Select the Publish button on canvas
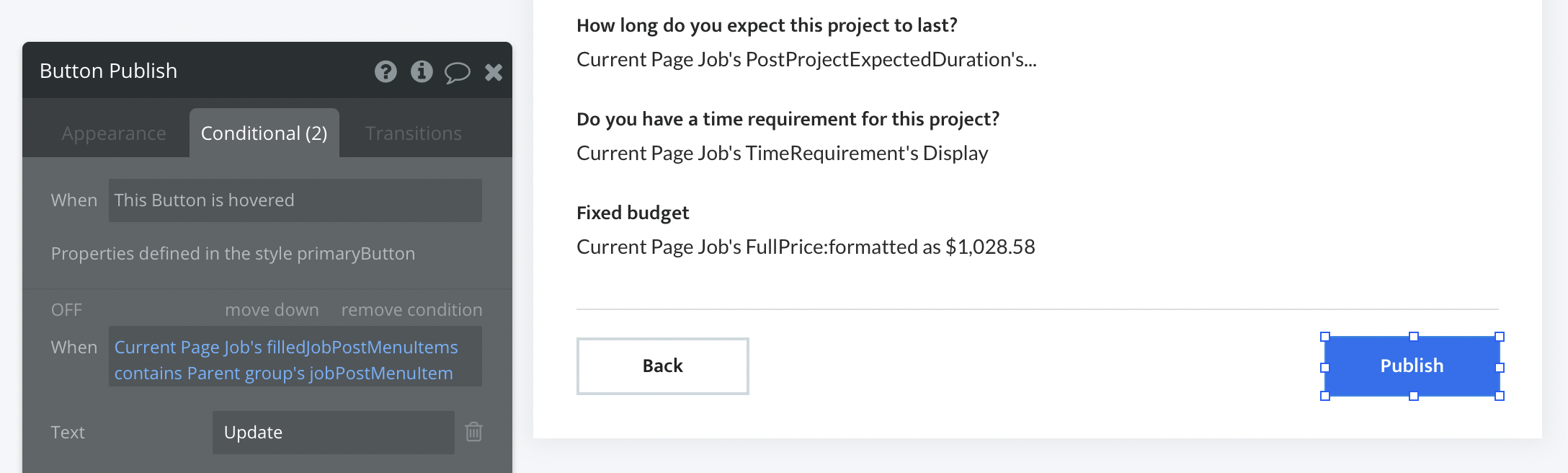The width and height of the screenshot is (1568, 473). (1412, 366)
